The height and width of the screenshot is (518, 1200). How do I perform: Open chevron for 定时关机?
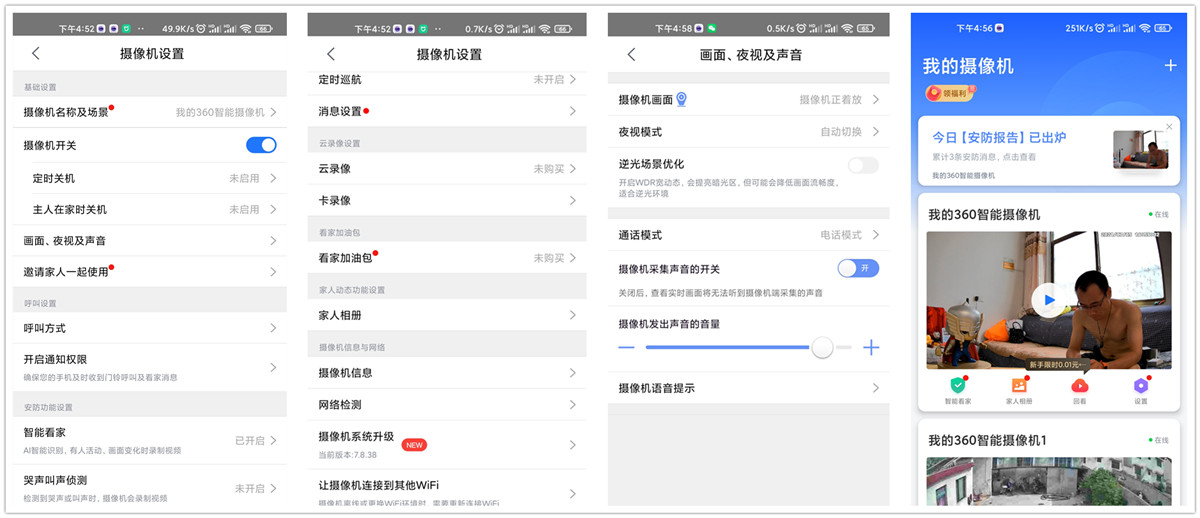(273, 178)
